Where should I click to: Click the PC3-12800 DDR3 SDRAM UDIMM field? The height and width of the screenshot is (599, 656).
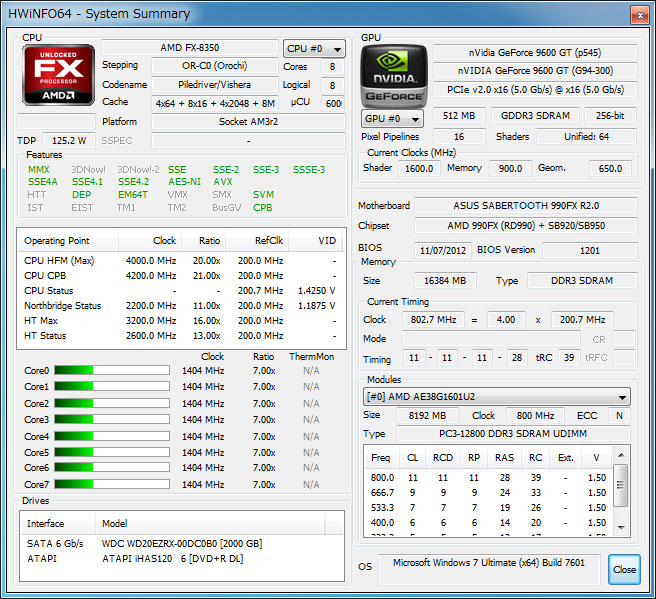[x=513, y=434]
